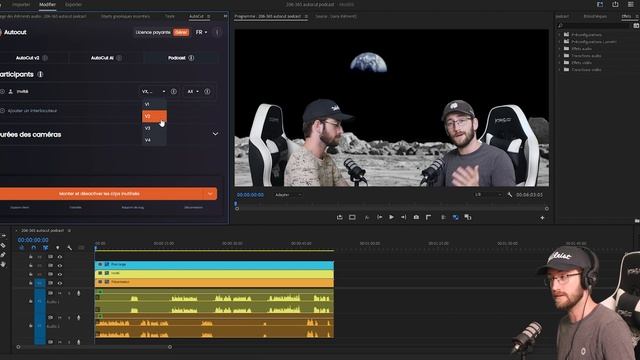640x360 pixels.
Task: Click the info icon right of the VX dropdown
Action: tap(173, 91)
